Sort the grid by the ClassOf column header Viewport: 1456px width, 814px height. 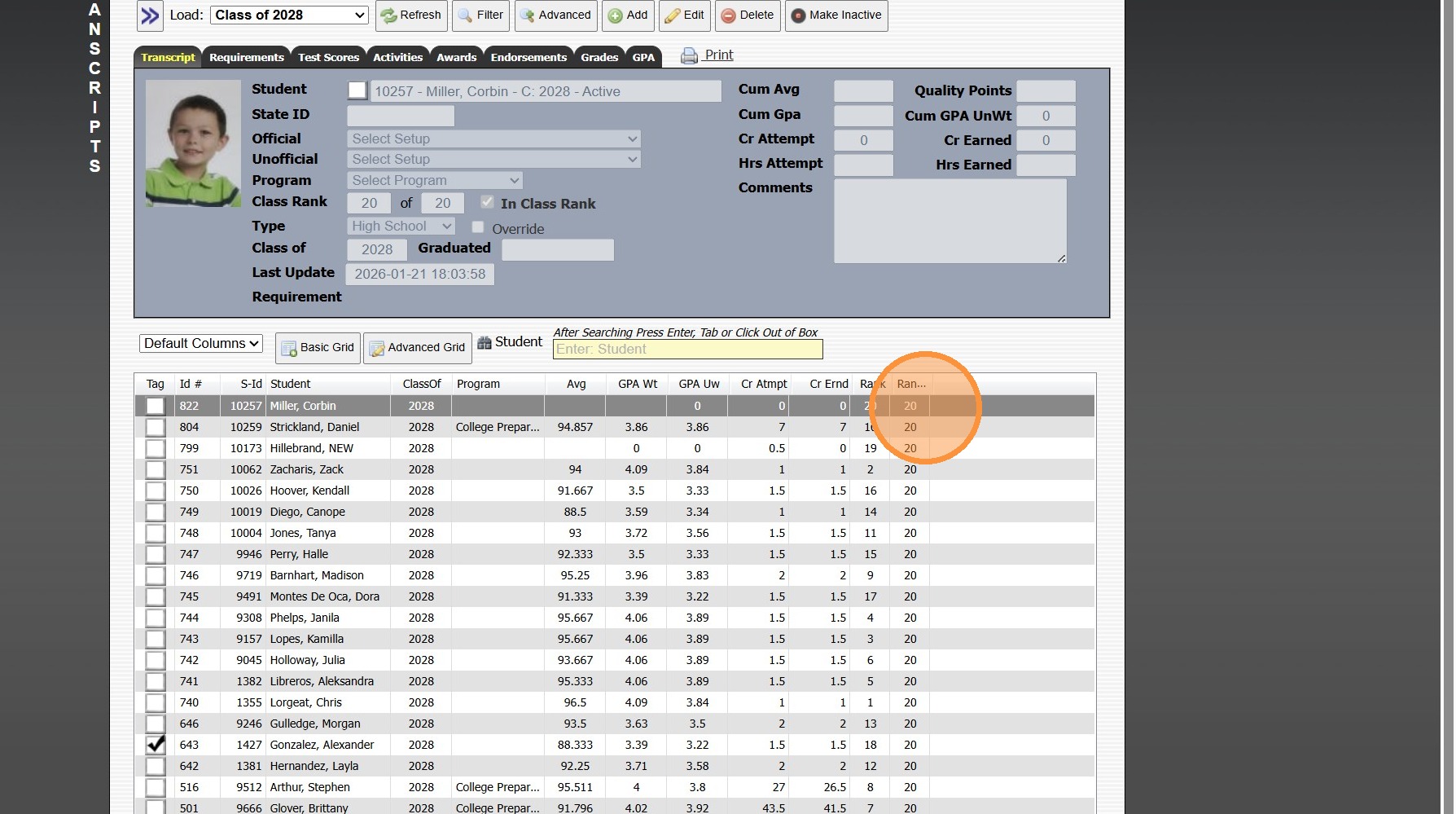coord(421,384)
